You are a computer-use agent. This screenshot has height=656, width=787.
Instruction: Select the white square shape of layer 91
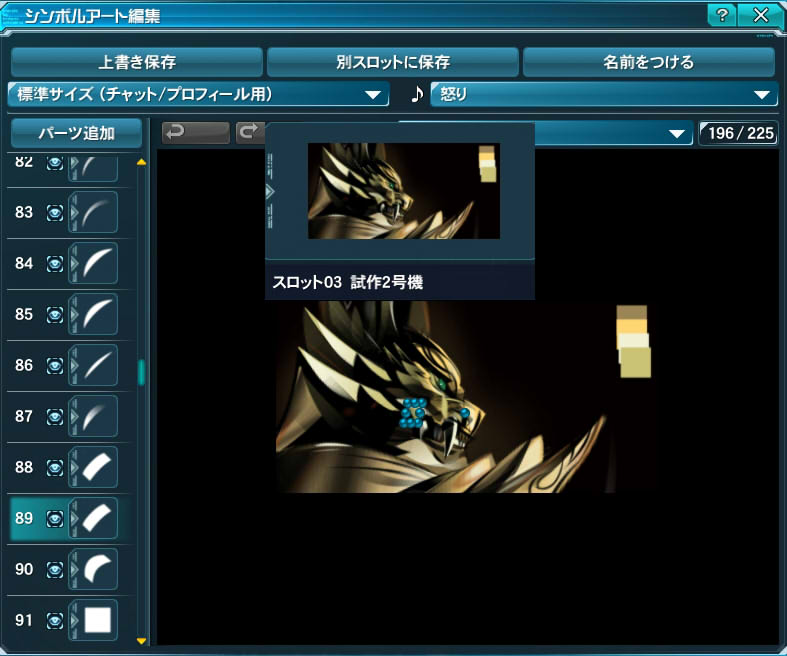click(97, 620)
